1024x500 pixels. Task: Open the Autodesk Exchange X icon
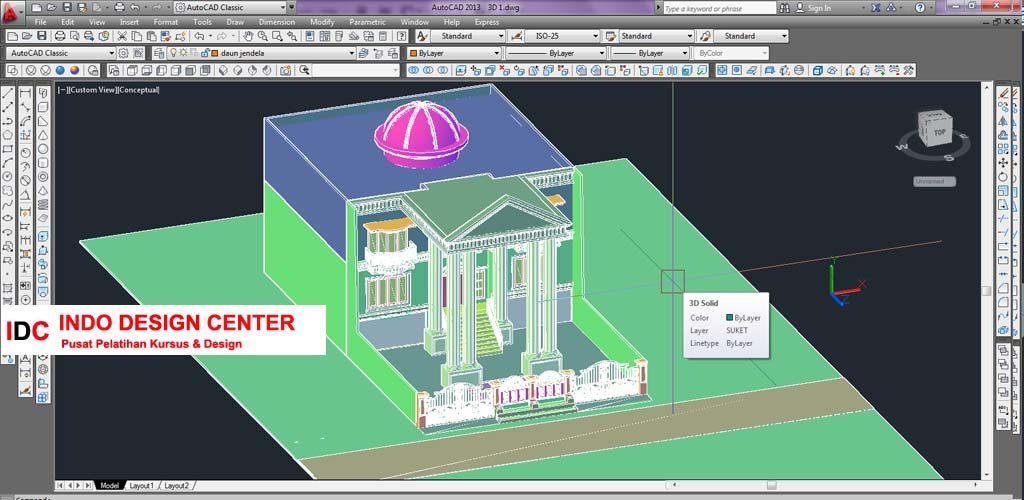coord(878,8)
